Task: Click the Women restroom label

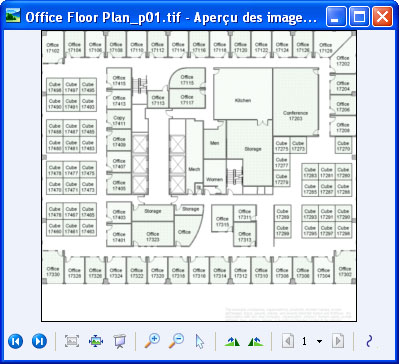Action: [x=214, y=179]
